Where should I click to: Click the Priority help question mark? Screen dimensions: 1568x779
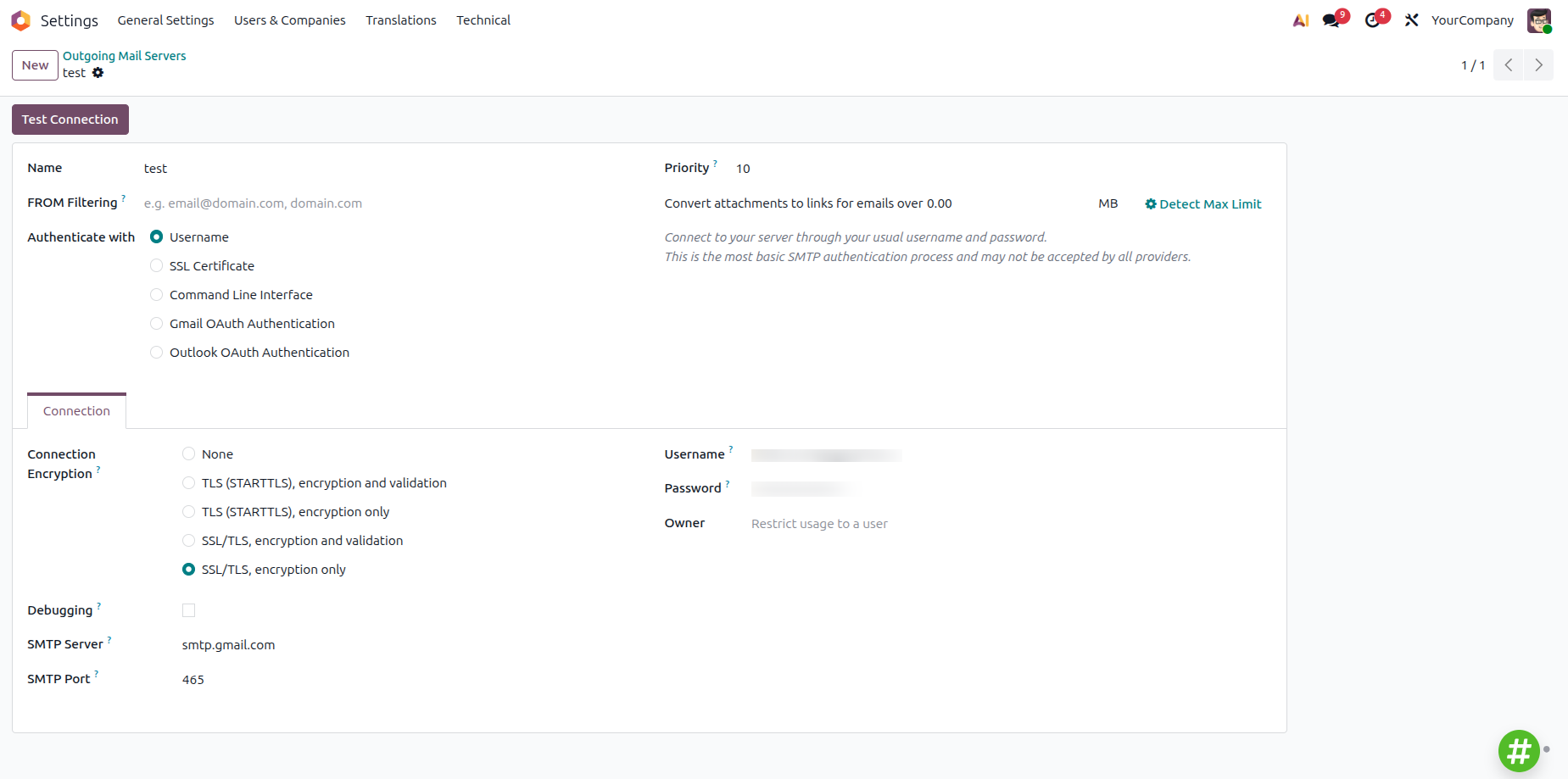[715, 163]
